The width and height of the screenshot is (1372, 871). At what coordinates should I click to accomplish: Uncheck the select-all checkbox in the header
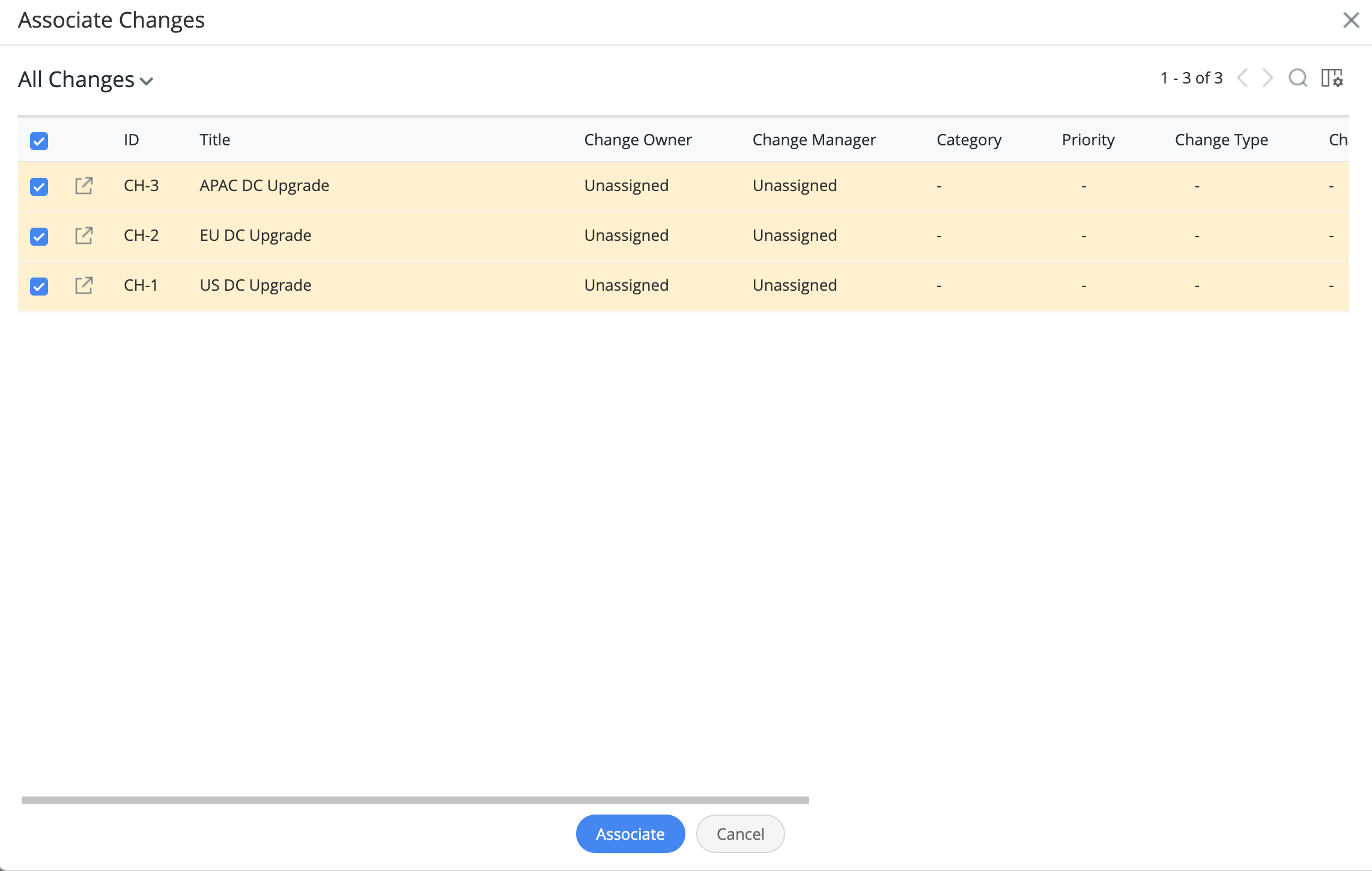pos(38,141)
